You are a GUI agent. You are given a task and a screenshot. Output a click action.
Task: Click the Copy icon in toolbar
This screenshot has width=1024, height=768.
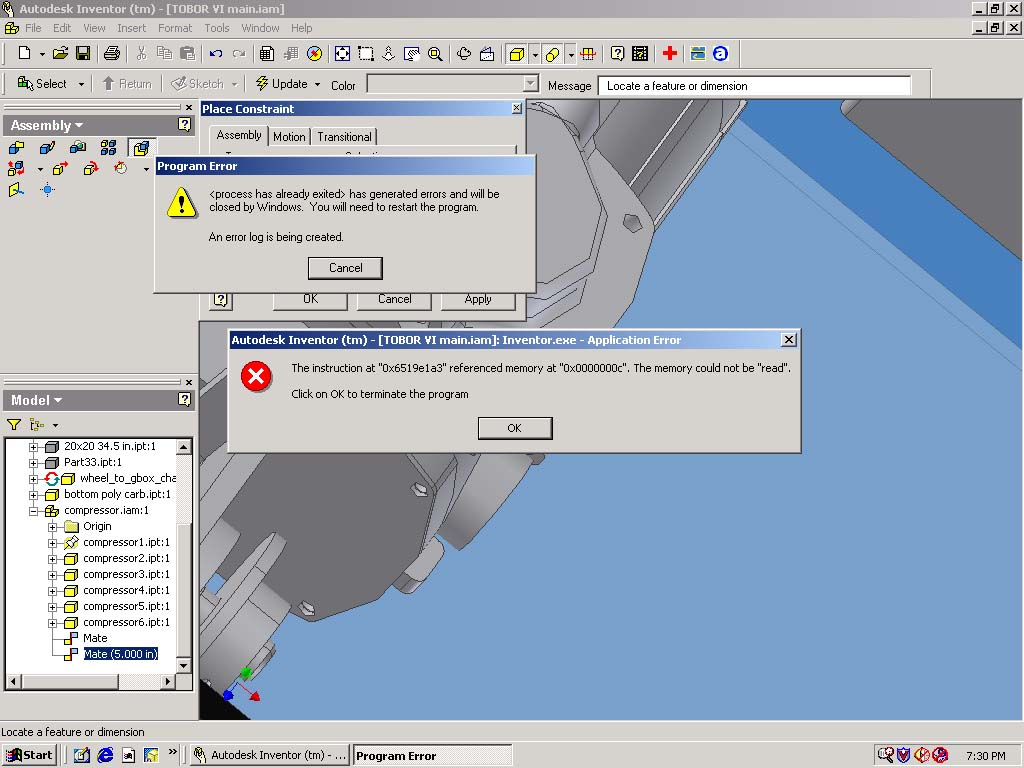click(164, 54)
